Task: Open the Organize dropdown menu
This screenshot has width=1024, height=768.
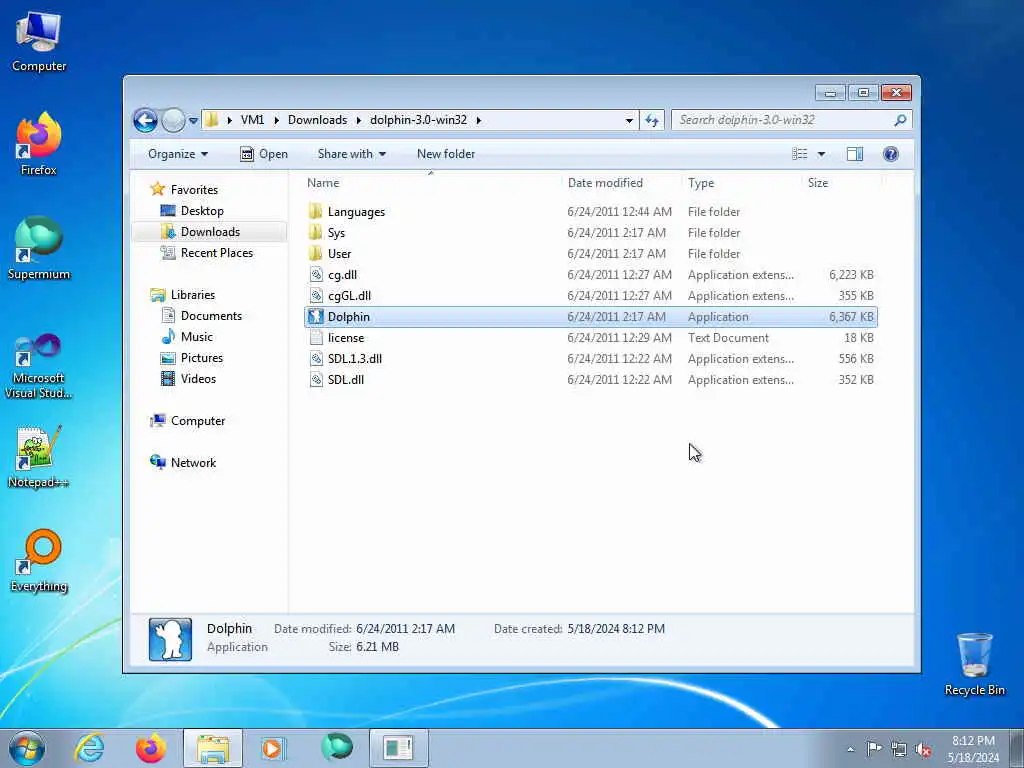Action: [x=178, y=154]
